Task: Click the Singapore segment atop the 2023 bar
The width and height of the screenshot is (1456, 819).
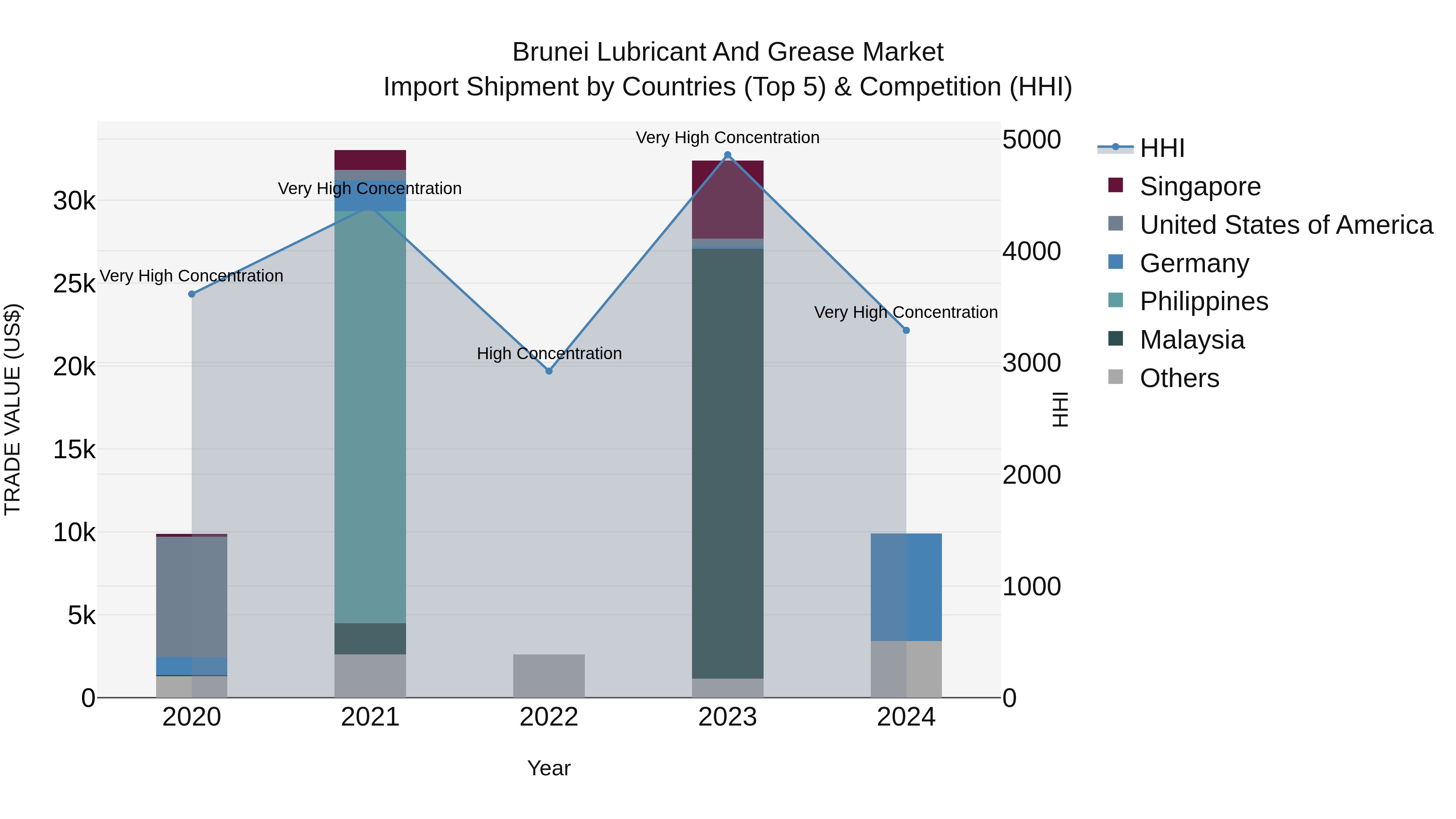Action: pos(728,199)
